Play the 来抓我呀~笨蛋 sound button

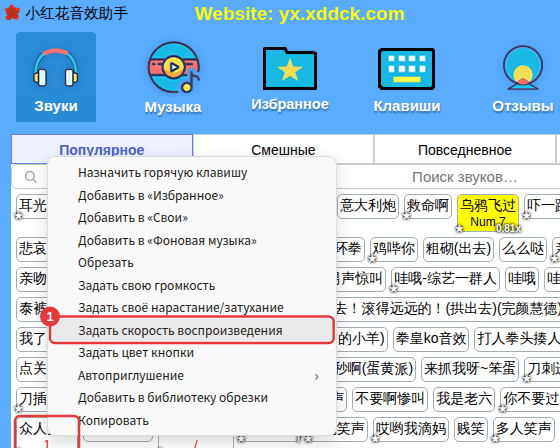pos(470,369)
